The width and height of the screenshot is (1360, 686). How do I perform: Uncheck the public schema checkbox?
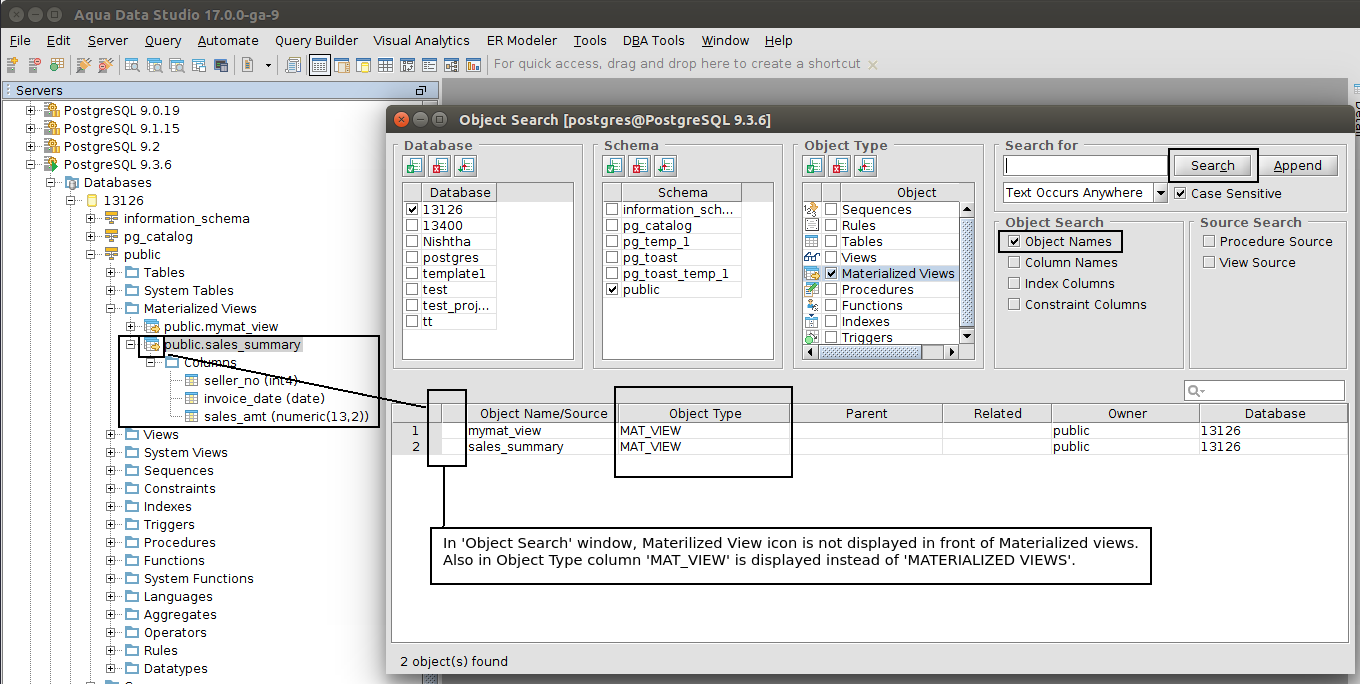point(612,290)
